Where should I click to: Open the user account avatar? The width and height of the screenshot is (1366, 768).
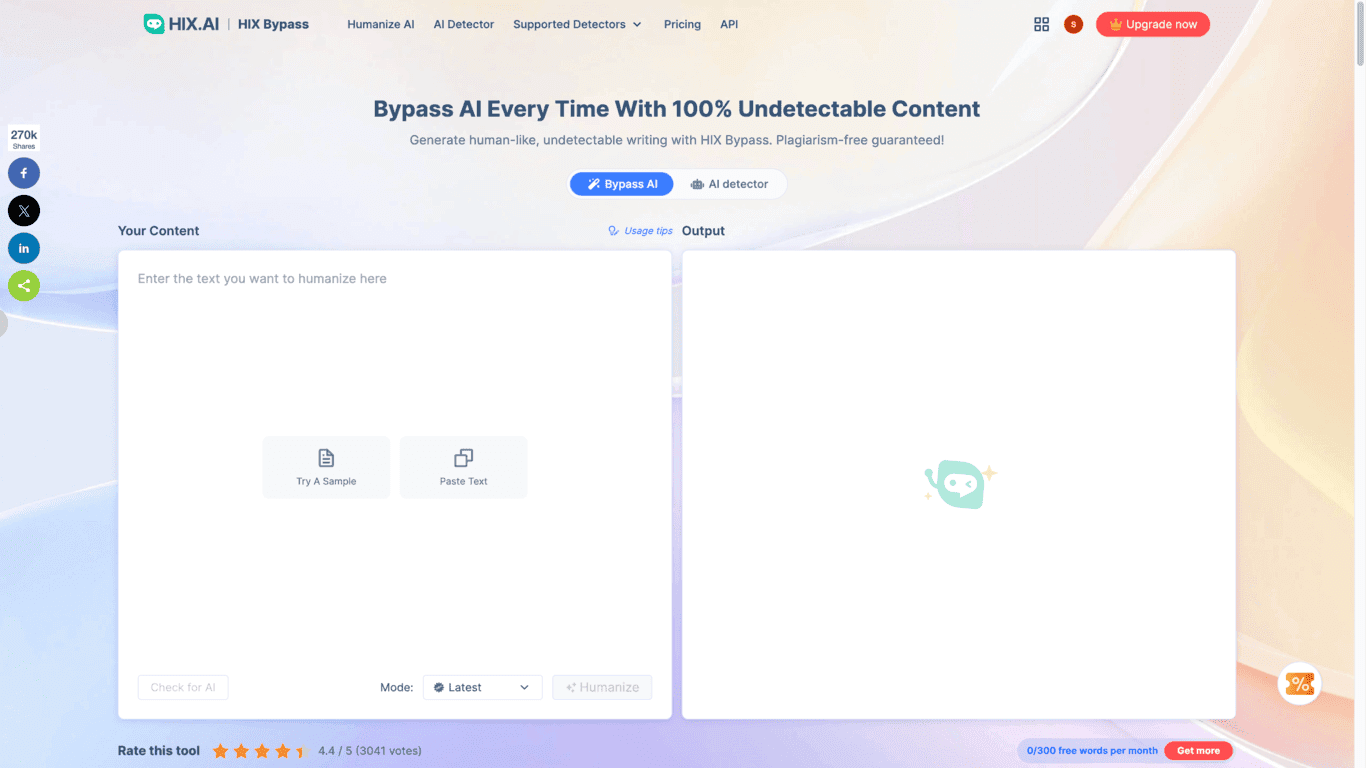tap(1073, 24)
